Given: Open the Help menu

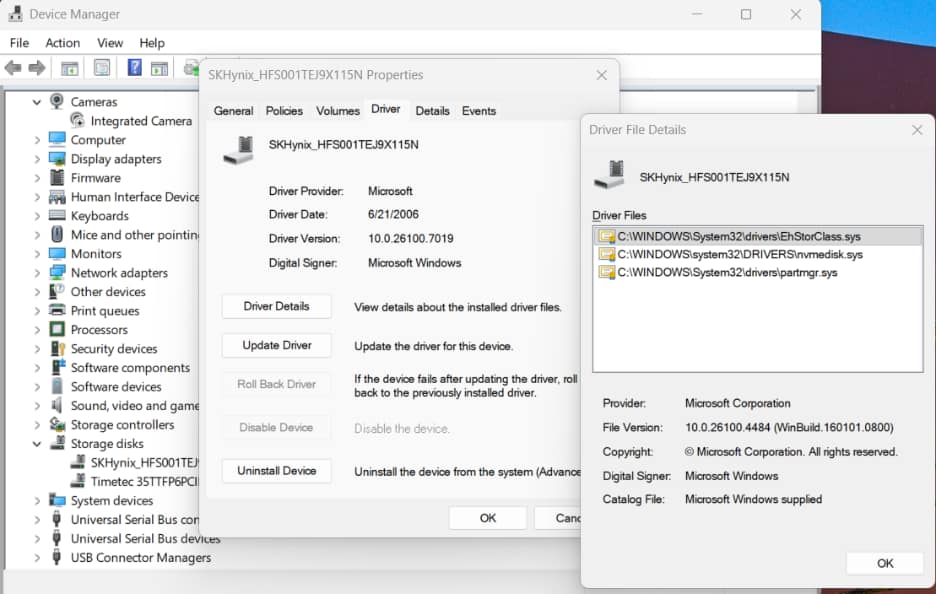Looking at the screenshot, I should (152, 43).
